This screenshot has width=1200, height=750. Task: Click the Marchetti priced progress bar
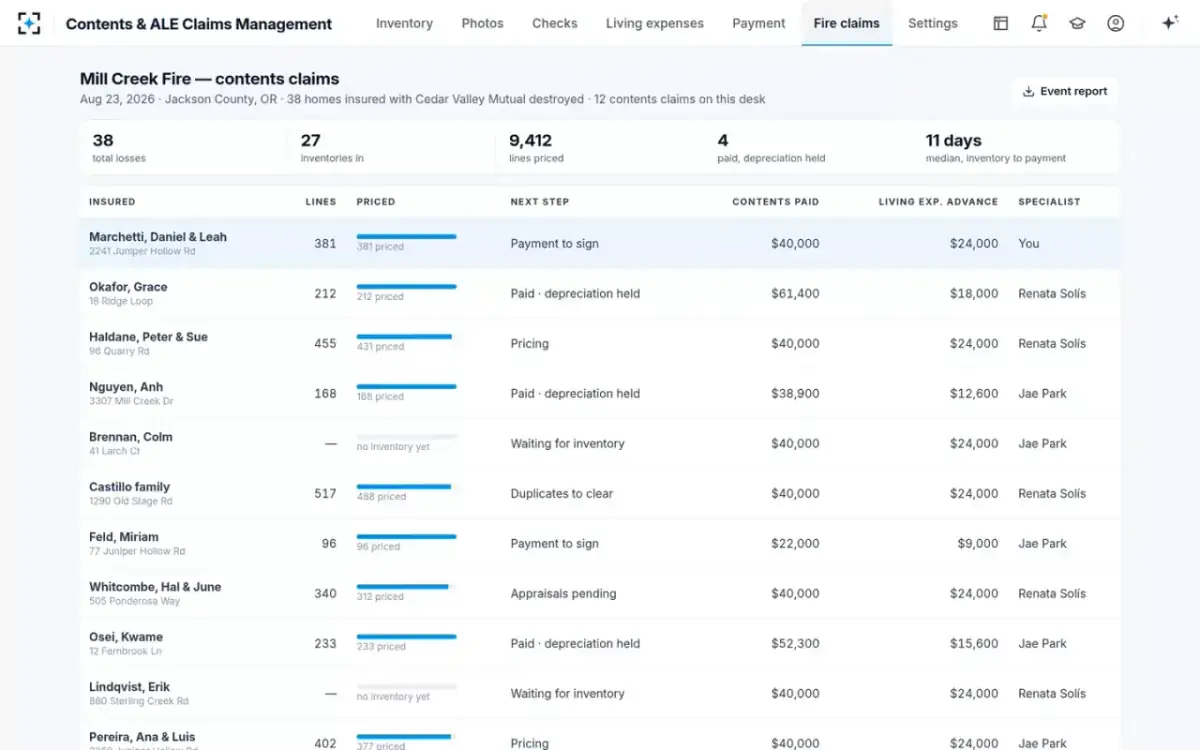406,237
